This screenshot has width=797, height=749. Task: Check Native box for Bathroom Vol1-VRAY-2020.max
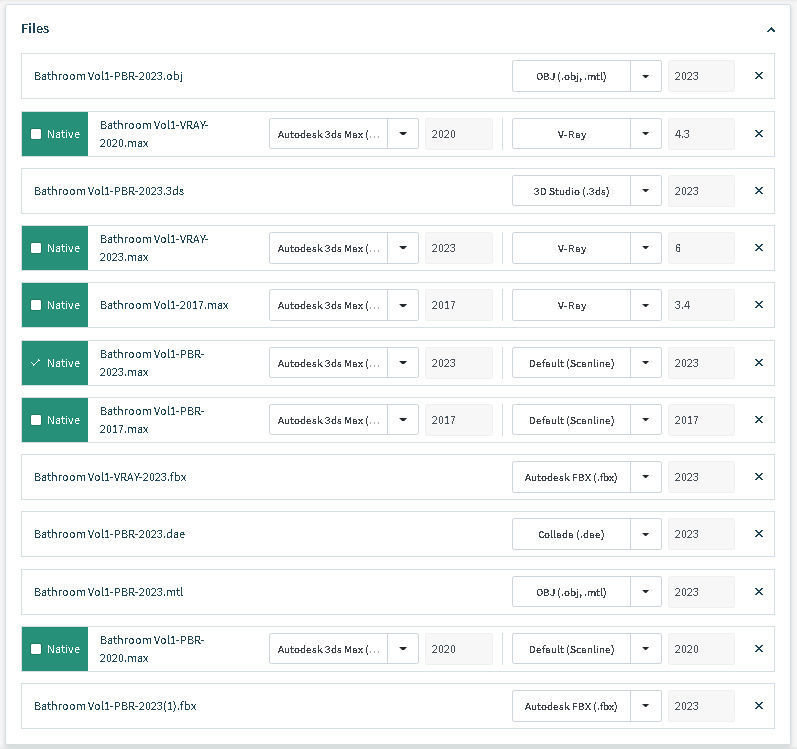(37, 134)
